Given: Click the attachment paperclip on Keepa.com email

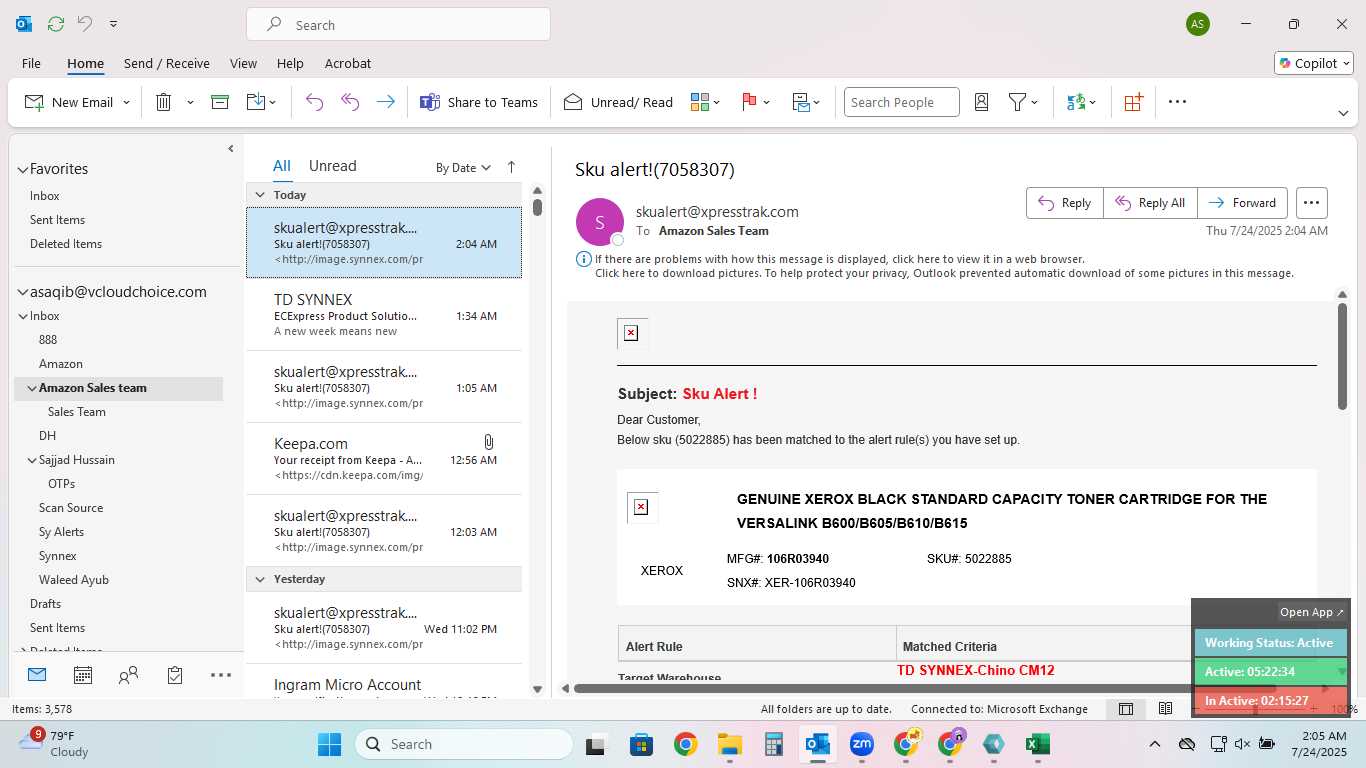Looking at the screenshot, I should [488, 442].
